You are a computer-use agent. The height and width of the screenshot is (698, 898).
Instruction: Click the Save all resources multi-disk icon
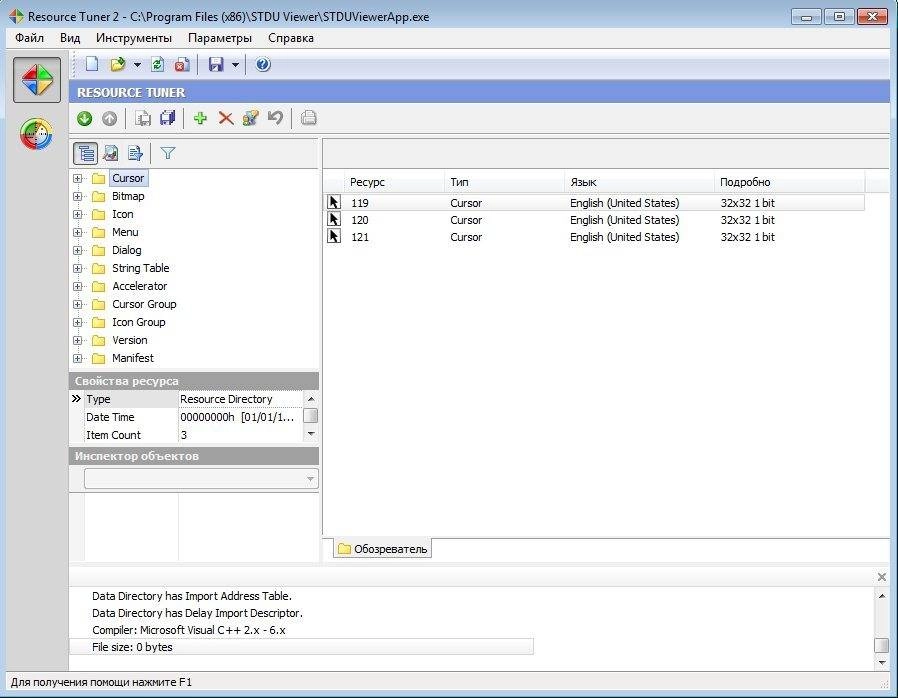pos(167,118)
